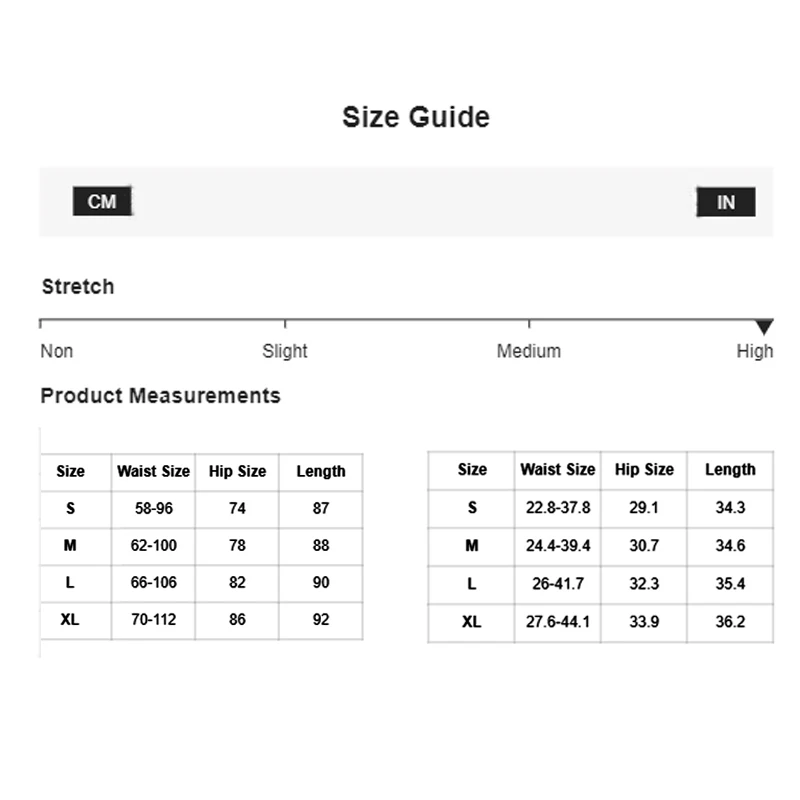
Task: Click the Slight stretch label
Action: 285,351
